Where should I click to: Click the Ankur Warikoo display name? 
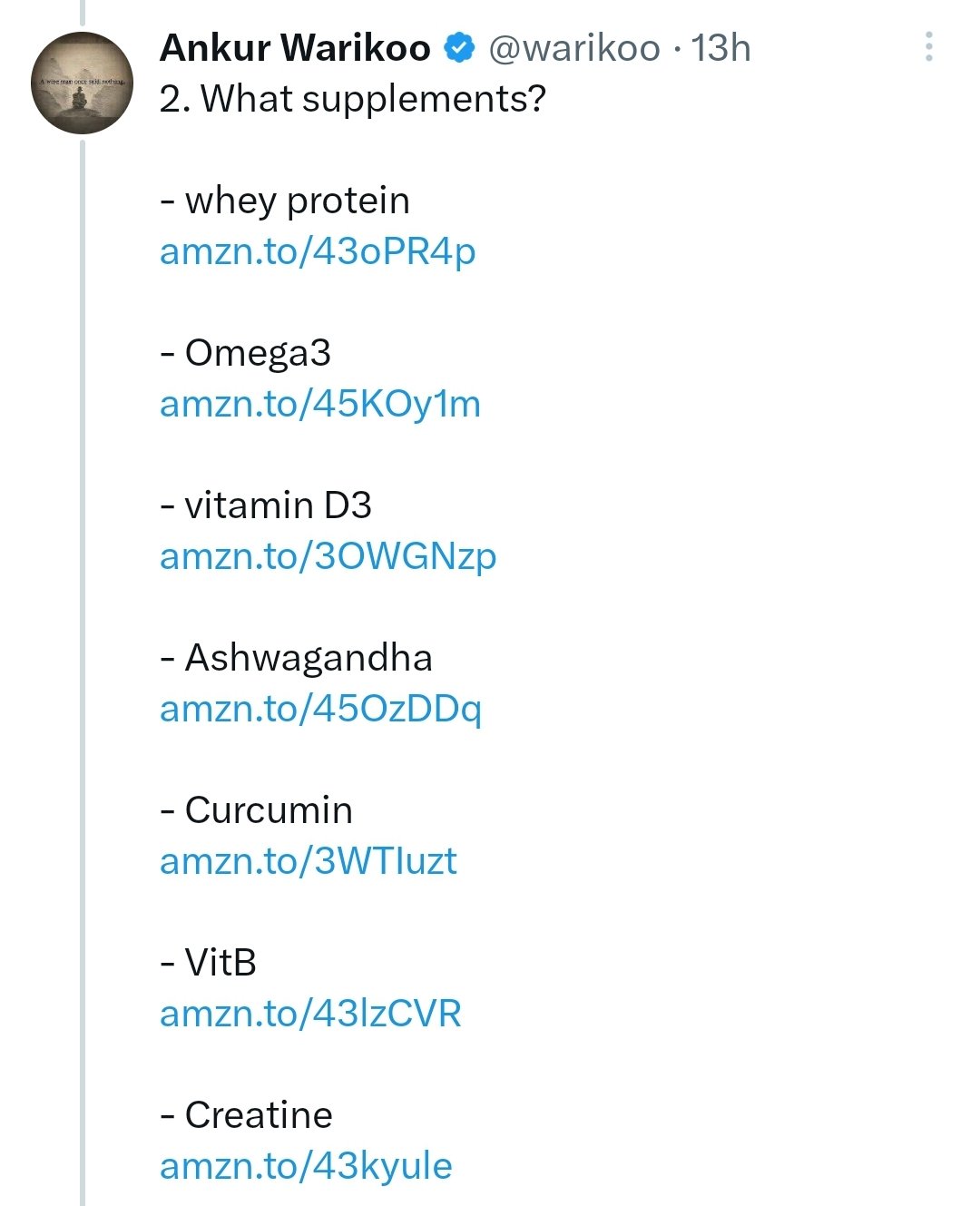(x=295, y=48)
